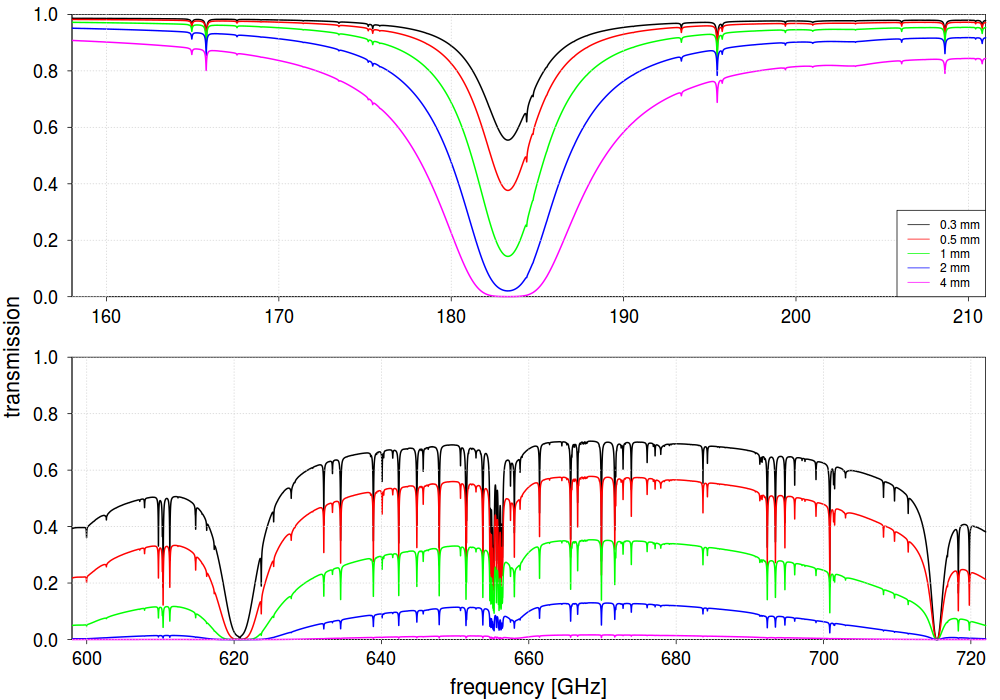Click the "210" frequency tick label
Viewport: 1000px width, 700px height.
tap(968, 316)
